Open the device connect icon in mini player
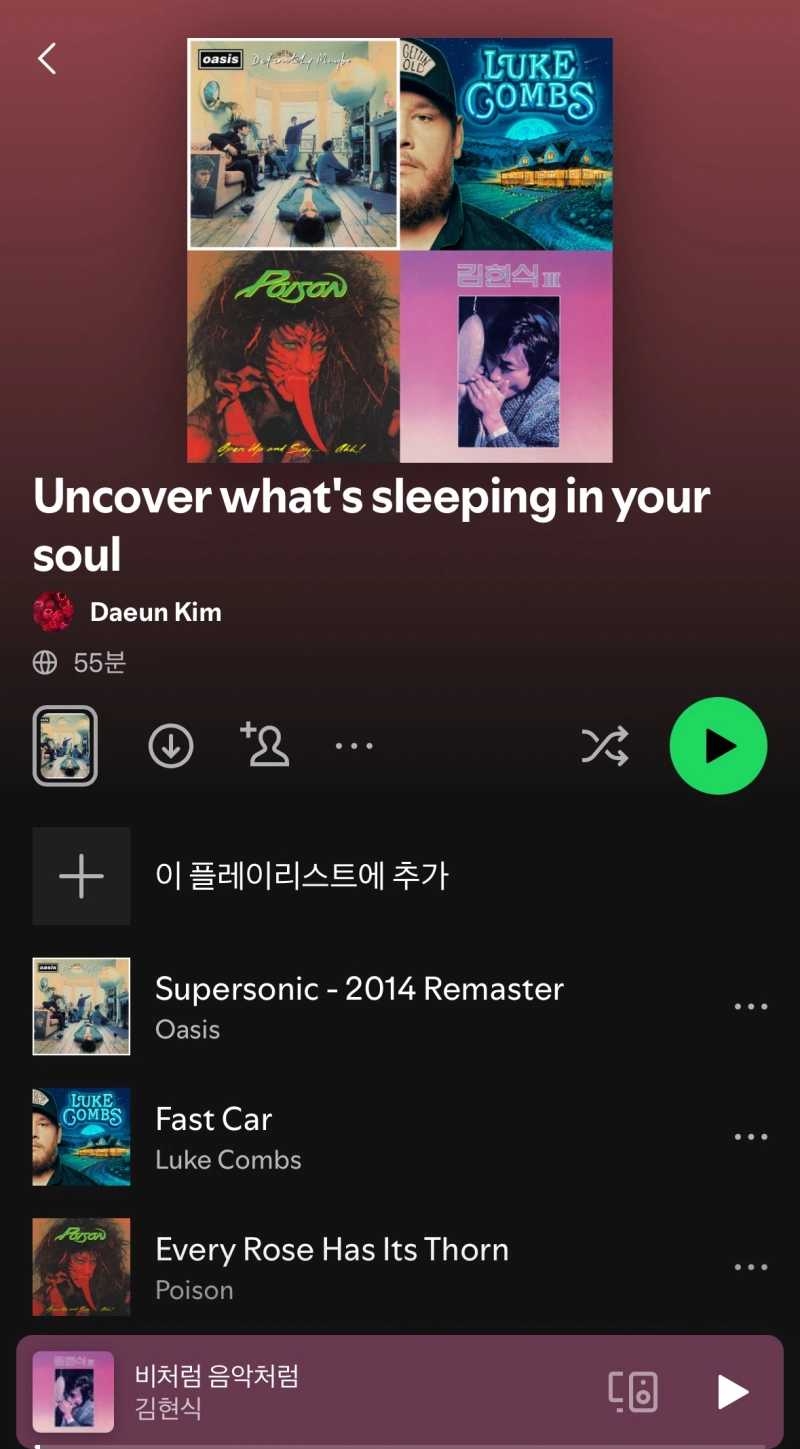 (x=633, y=1392)
